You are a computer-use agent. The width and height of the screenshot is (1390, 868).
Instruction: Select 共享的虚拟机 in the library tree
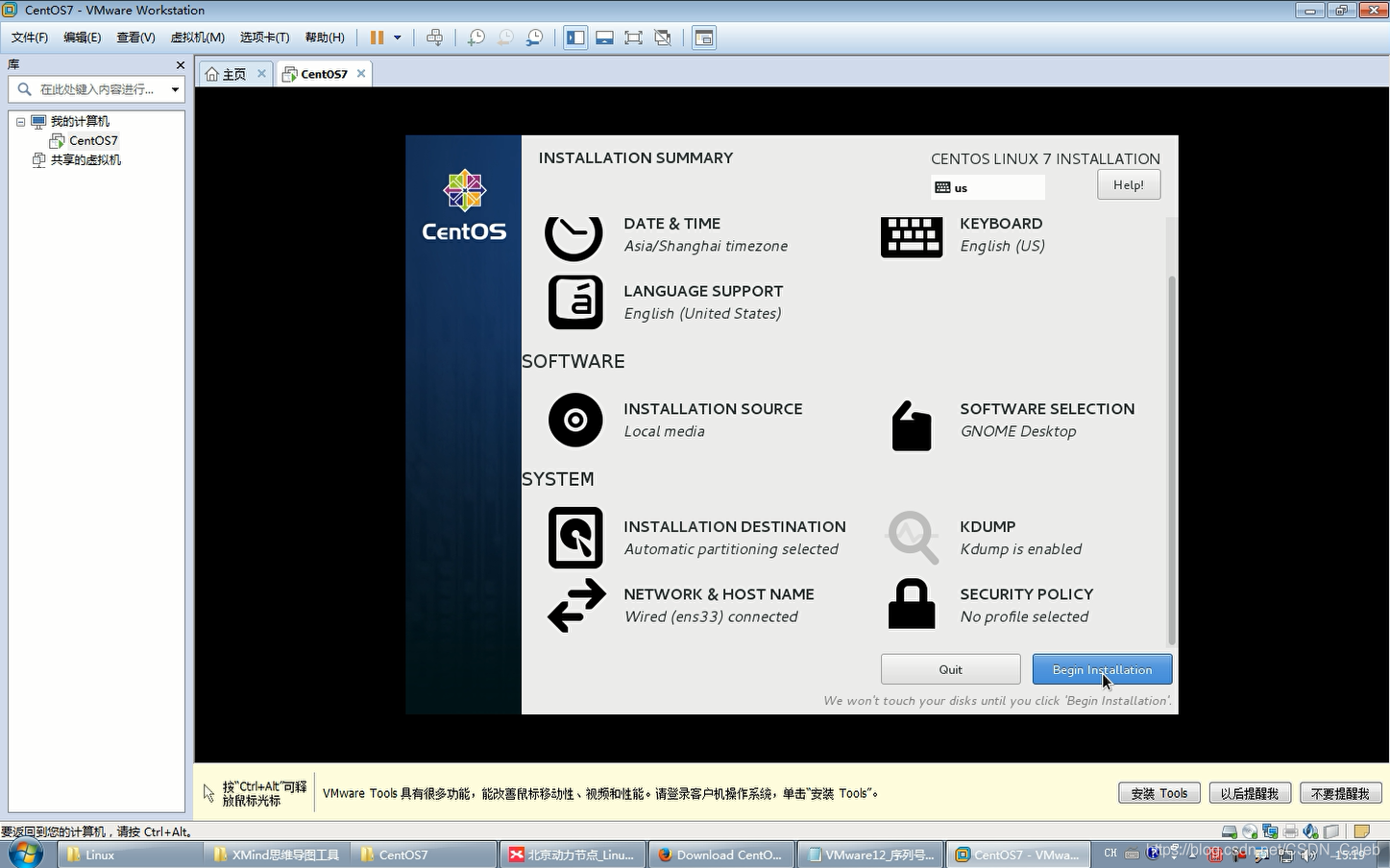tap(85, 160)
